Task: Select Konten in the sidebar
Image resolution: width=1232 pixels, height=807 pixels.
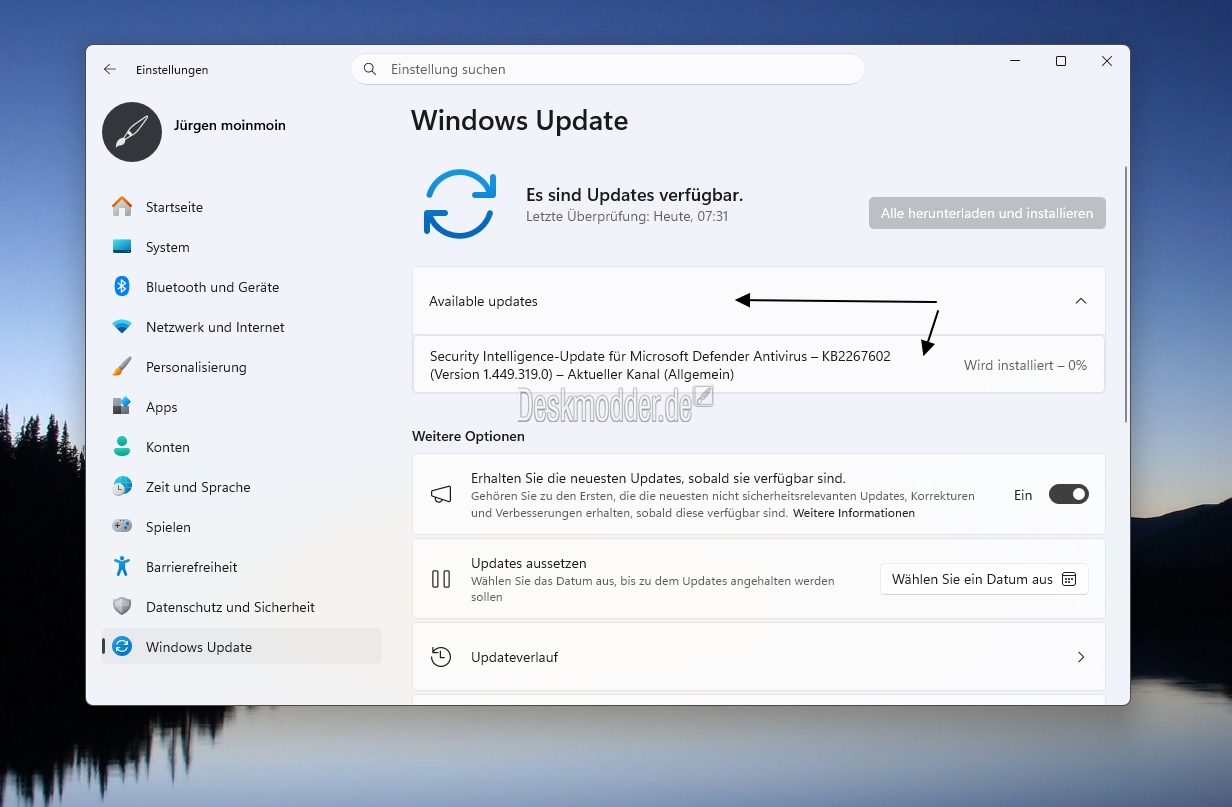Action: [167, 447]
